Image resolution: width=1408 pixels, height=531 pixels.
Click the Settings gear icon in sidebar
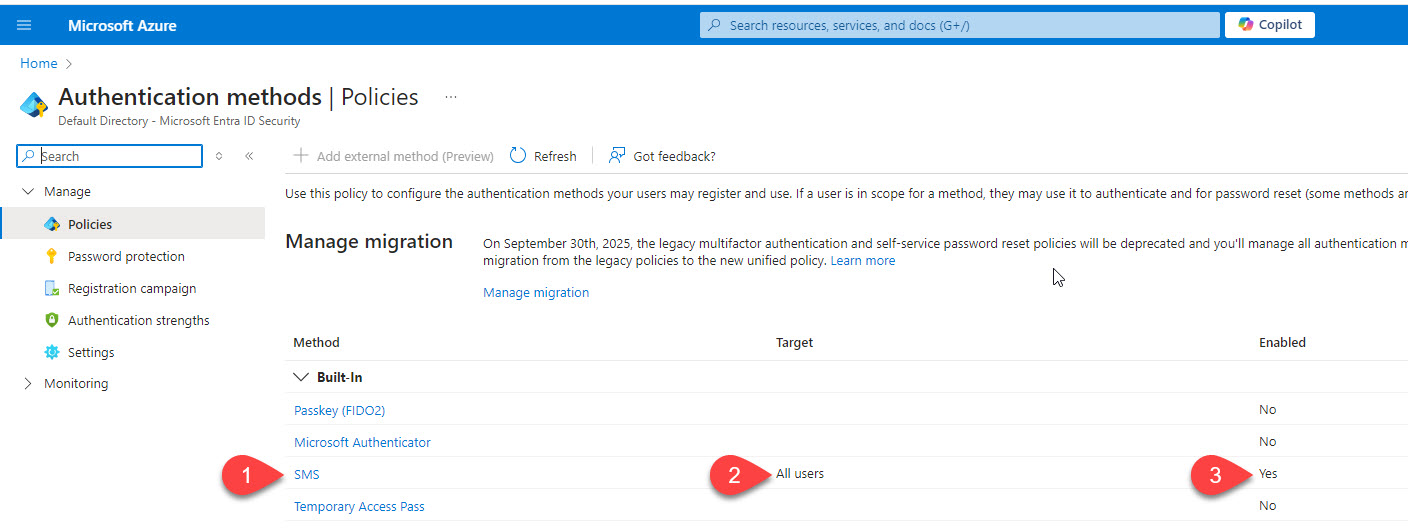click(x=52, y=352)
